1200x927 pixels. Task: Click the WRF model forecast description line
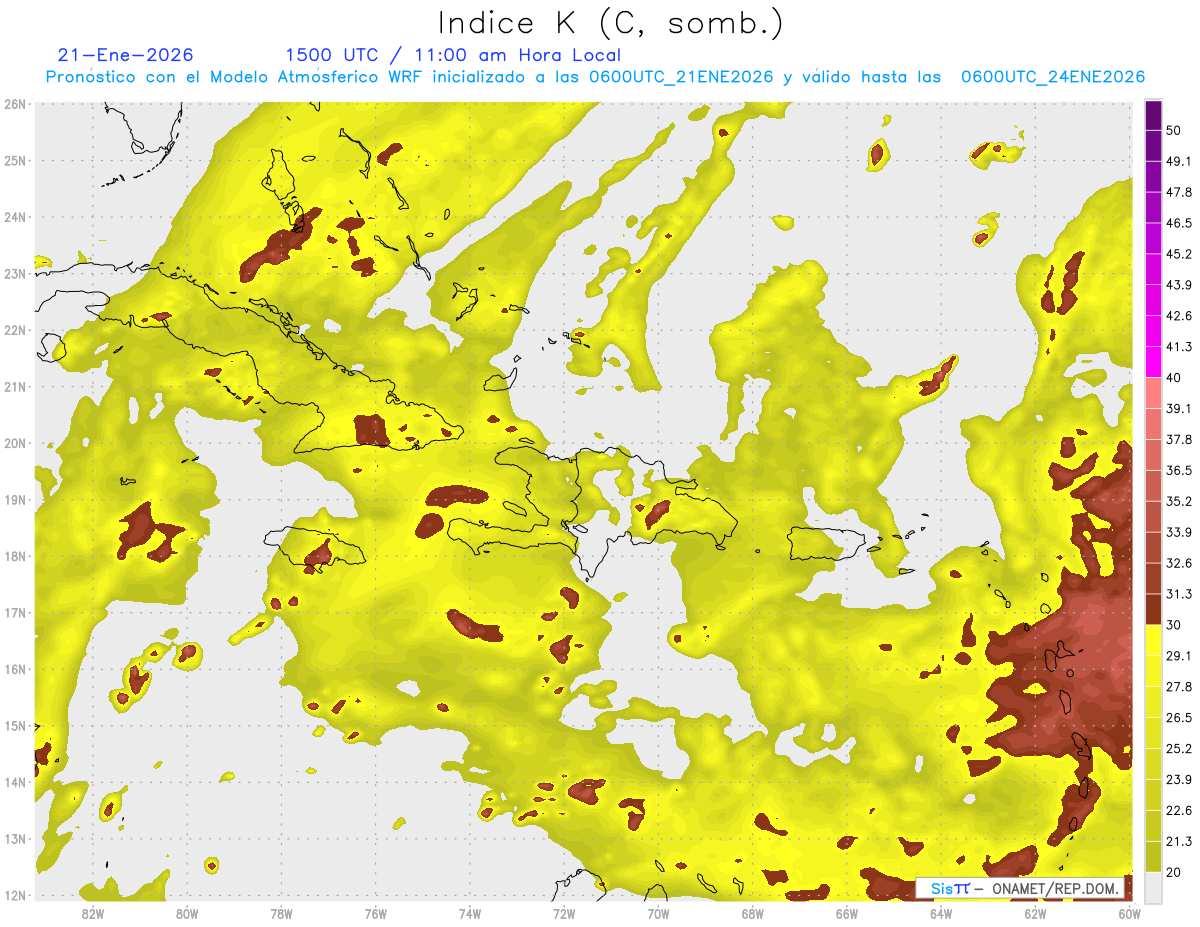click(595, 77)
